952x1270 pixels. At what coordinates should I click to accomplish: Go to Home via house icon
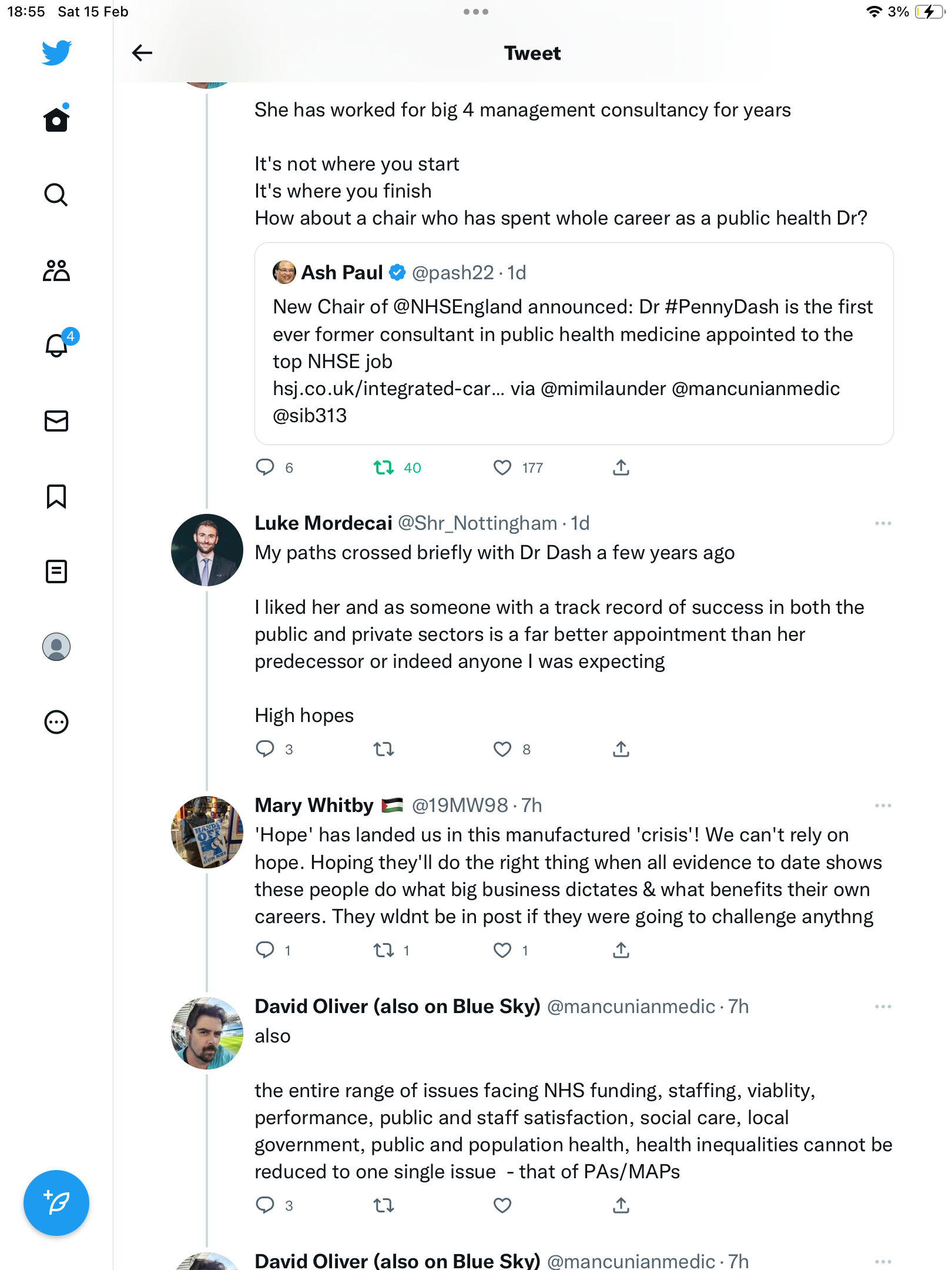(x=56, y=118)
